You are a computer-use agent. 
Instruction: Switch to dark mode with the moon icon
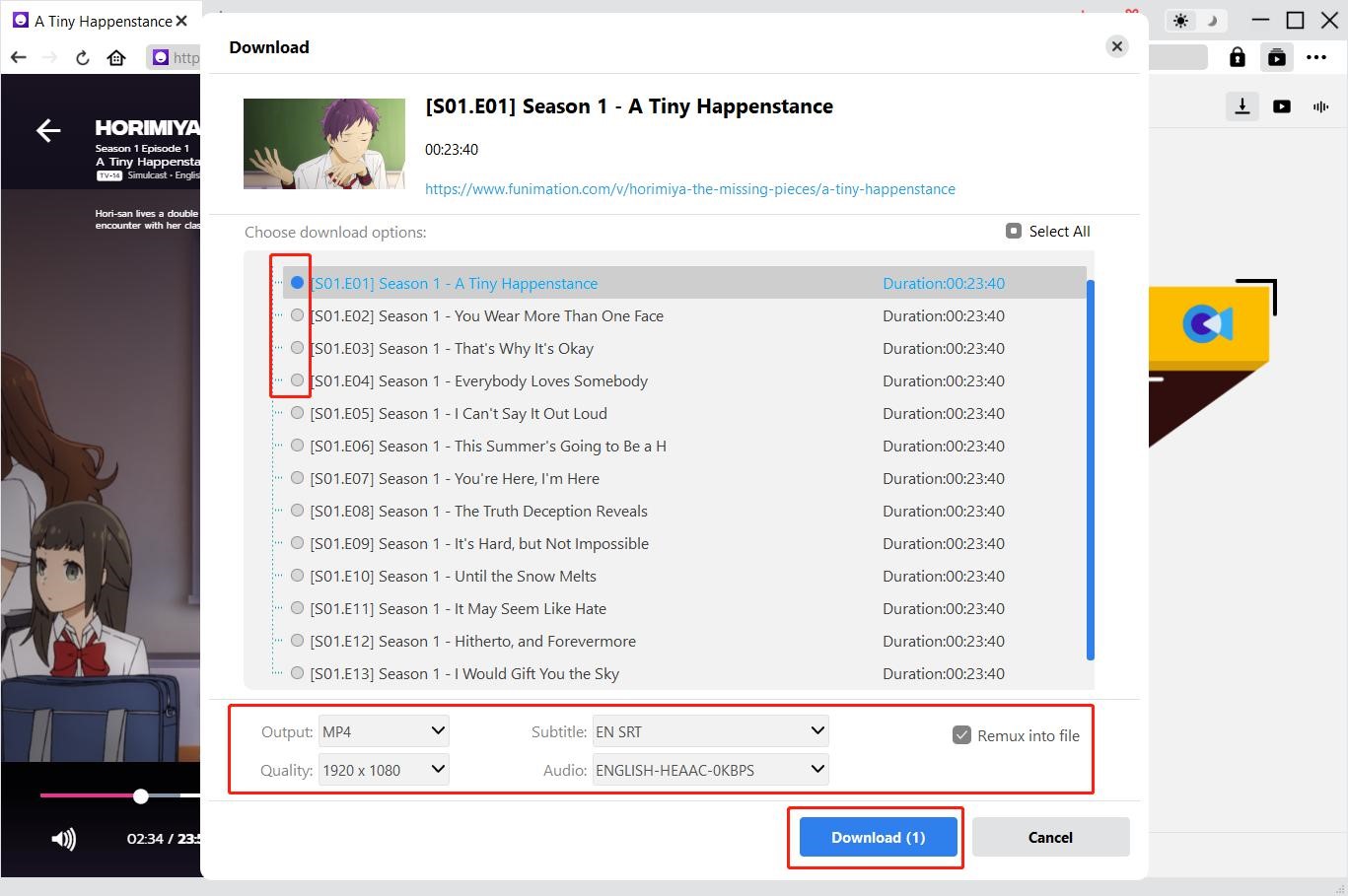point(1213,21)
